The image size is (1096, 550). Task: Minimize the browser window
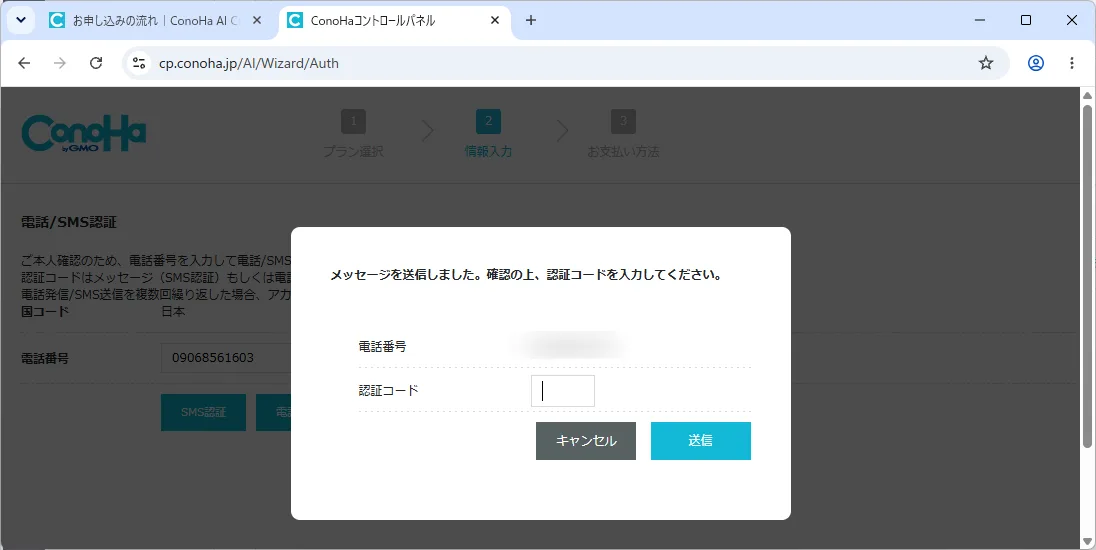coord(980,20)
